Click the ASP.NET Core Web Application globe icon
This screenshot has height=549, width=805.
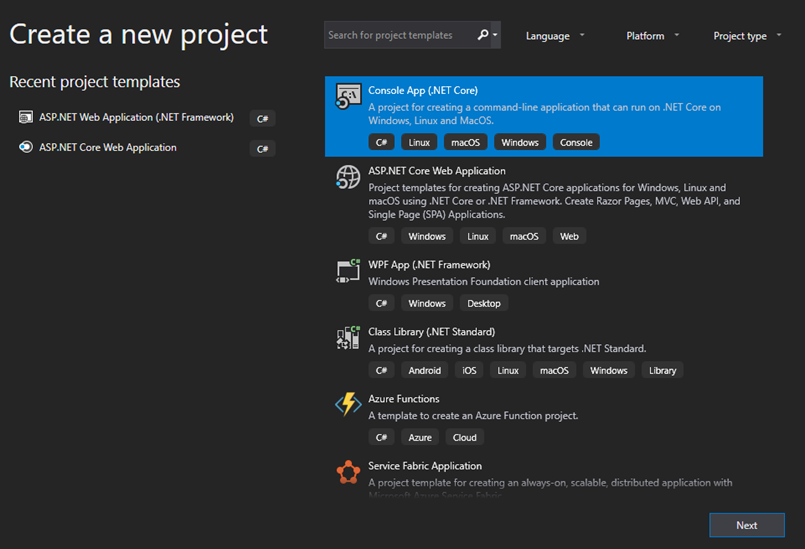tap(348, 177)
